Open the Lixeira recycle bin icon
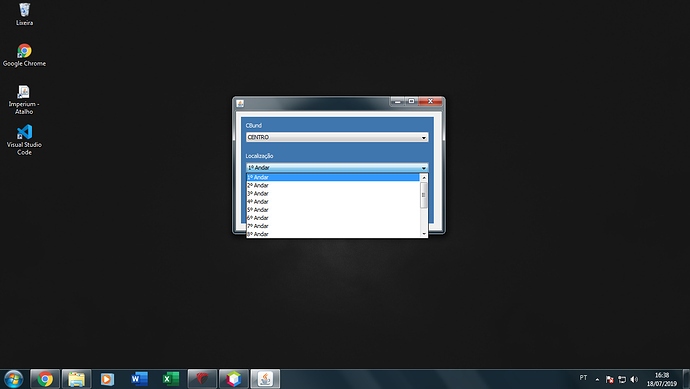690x389 pixels. point(24,14)
